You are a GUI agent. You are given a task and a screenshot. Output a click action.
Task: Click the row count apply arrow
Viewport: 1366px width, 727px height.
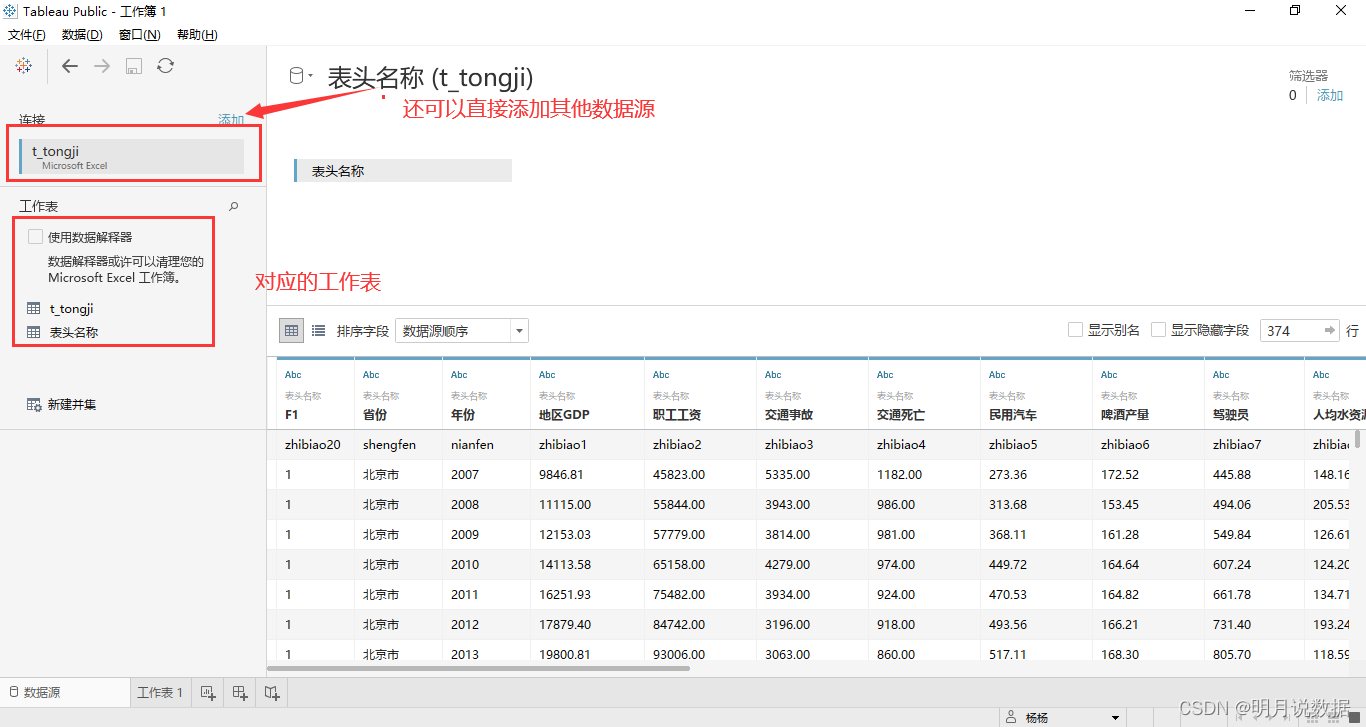[1330, 330]
